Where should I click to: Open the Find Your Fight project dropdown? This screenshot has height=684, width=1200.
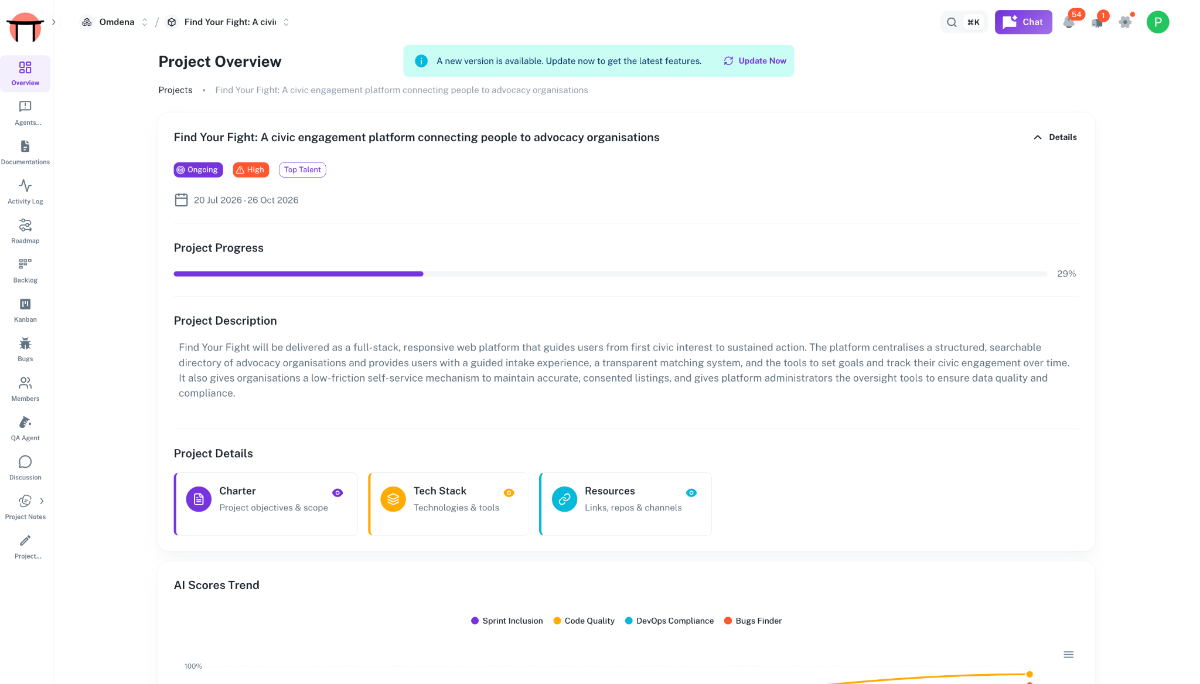[228, 22]
